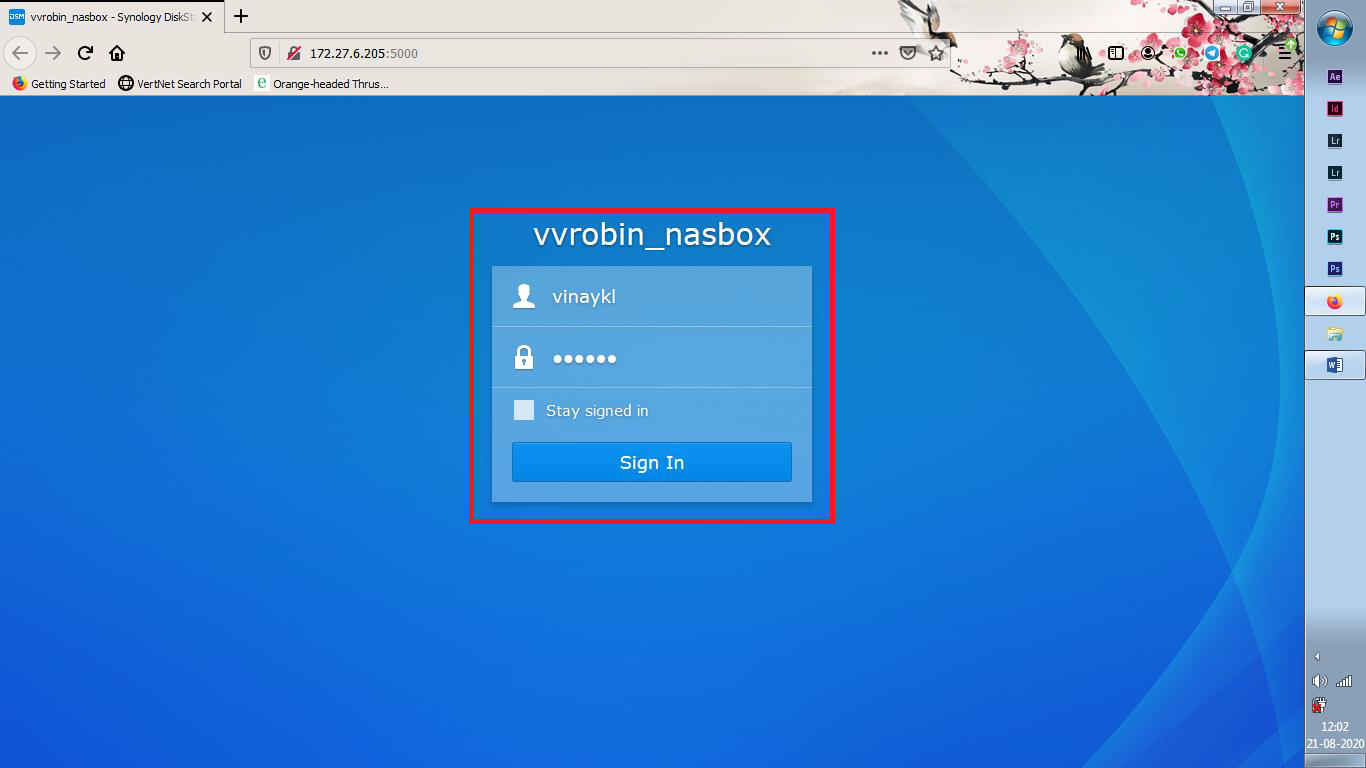The image size is (1366, 768).
Task: Open the page actions three-dot menu
Action: pyautogui.click(x=880, y=53)
